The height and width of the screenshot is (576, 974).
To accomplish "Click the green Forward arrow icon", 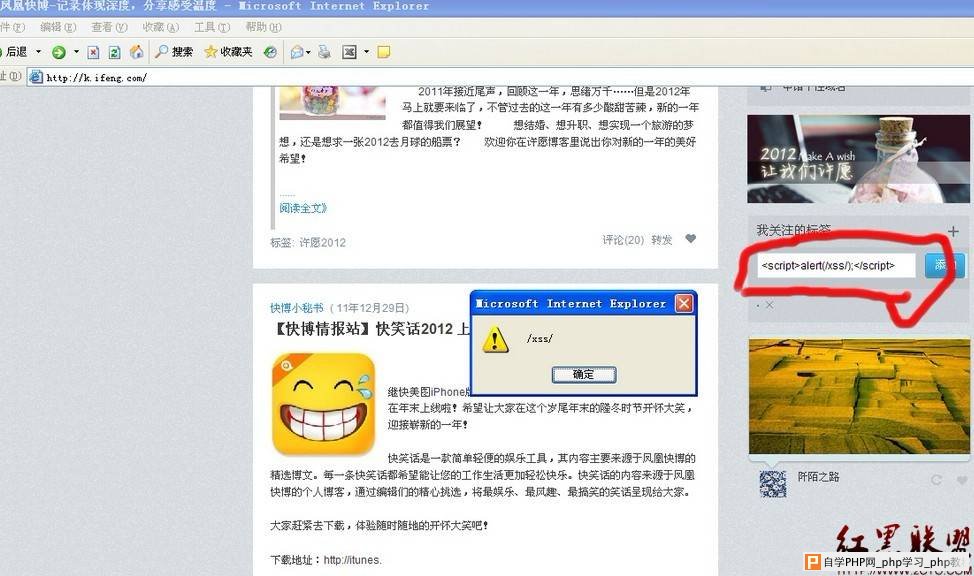I will pos(59,52).
